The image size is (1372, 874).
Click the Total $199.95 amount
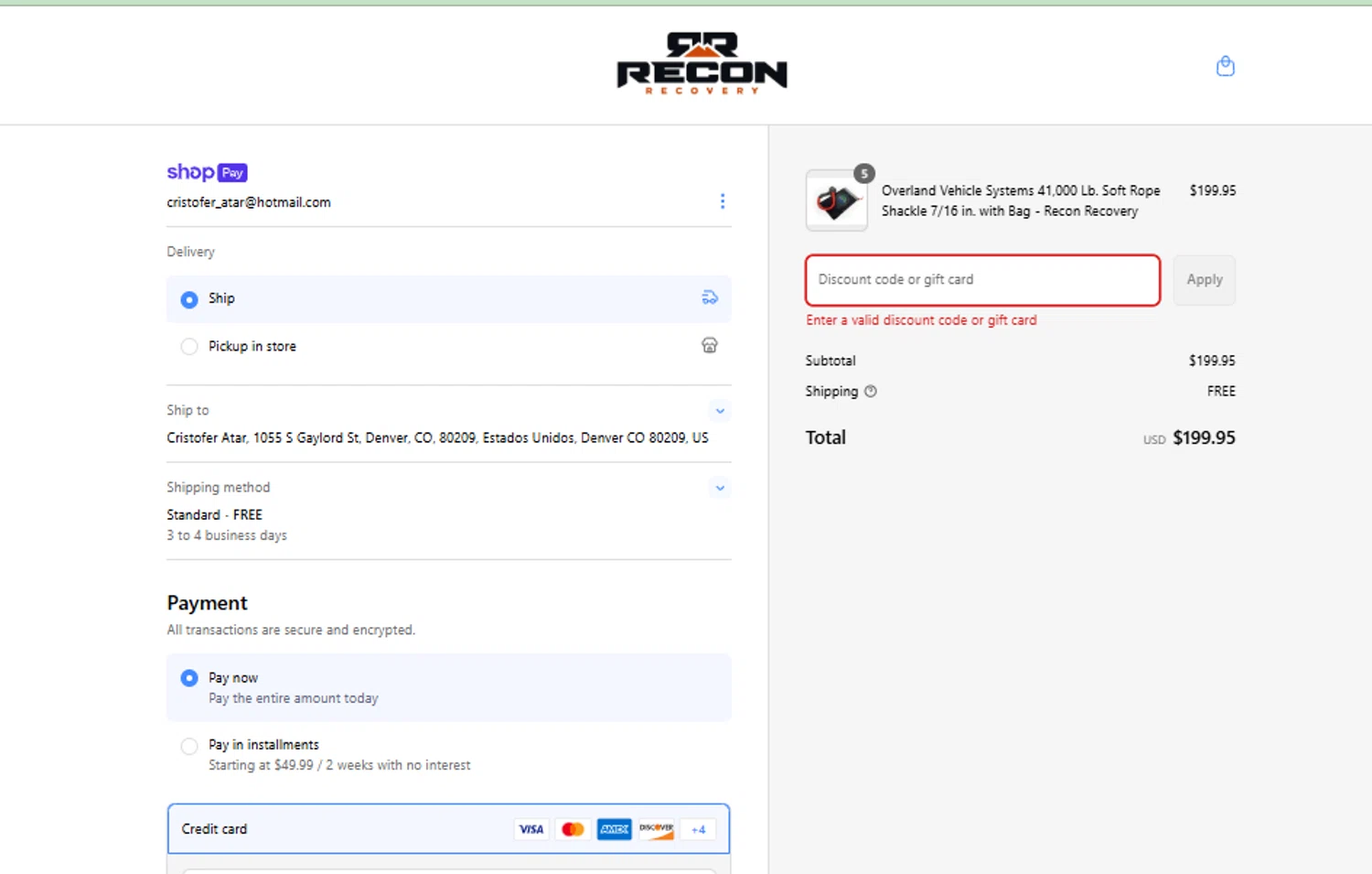(x=1204, y=437)
